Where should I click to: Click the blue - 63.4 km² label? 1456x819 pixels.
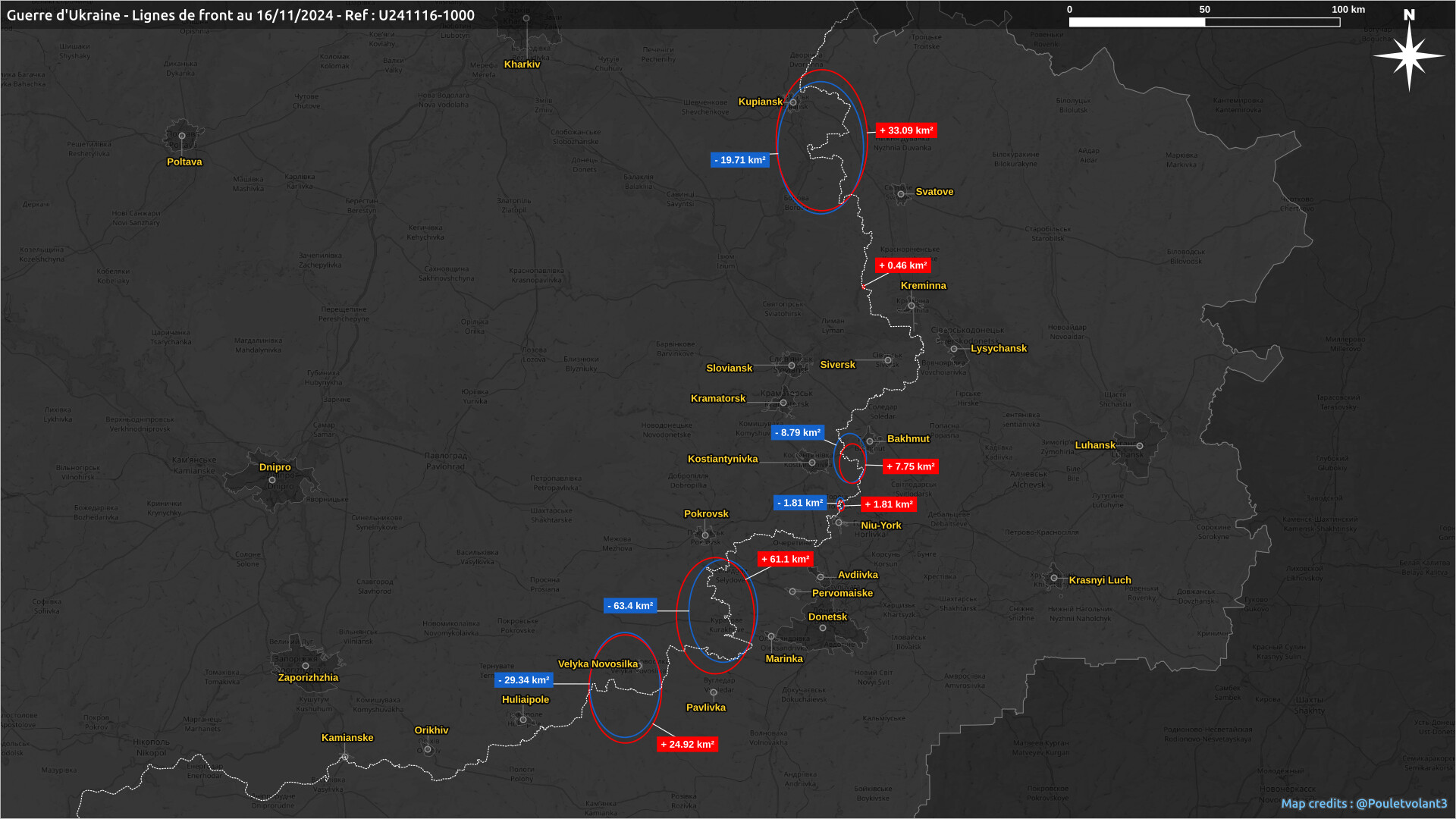(x=630, y=606)
